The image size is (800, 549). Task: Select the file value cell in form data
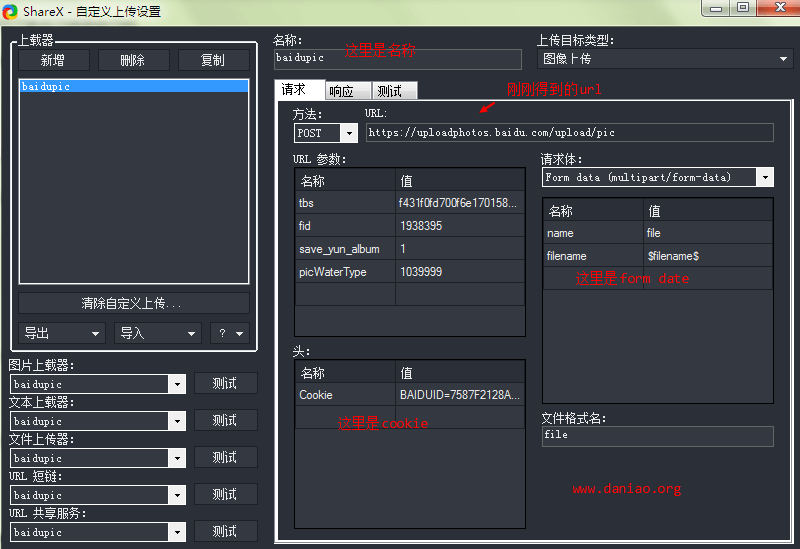click(708, 233)
